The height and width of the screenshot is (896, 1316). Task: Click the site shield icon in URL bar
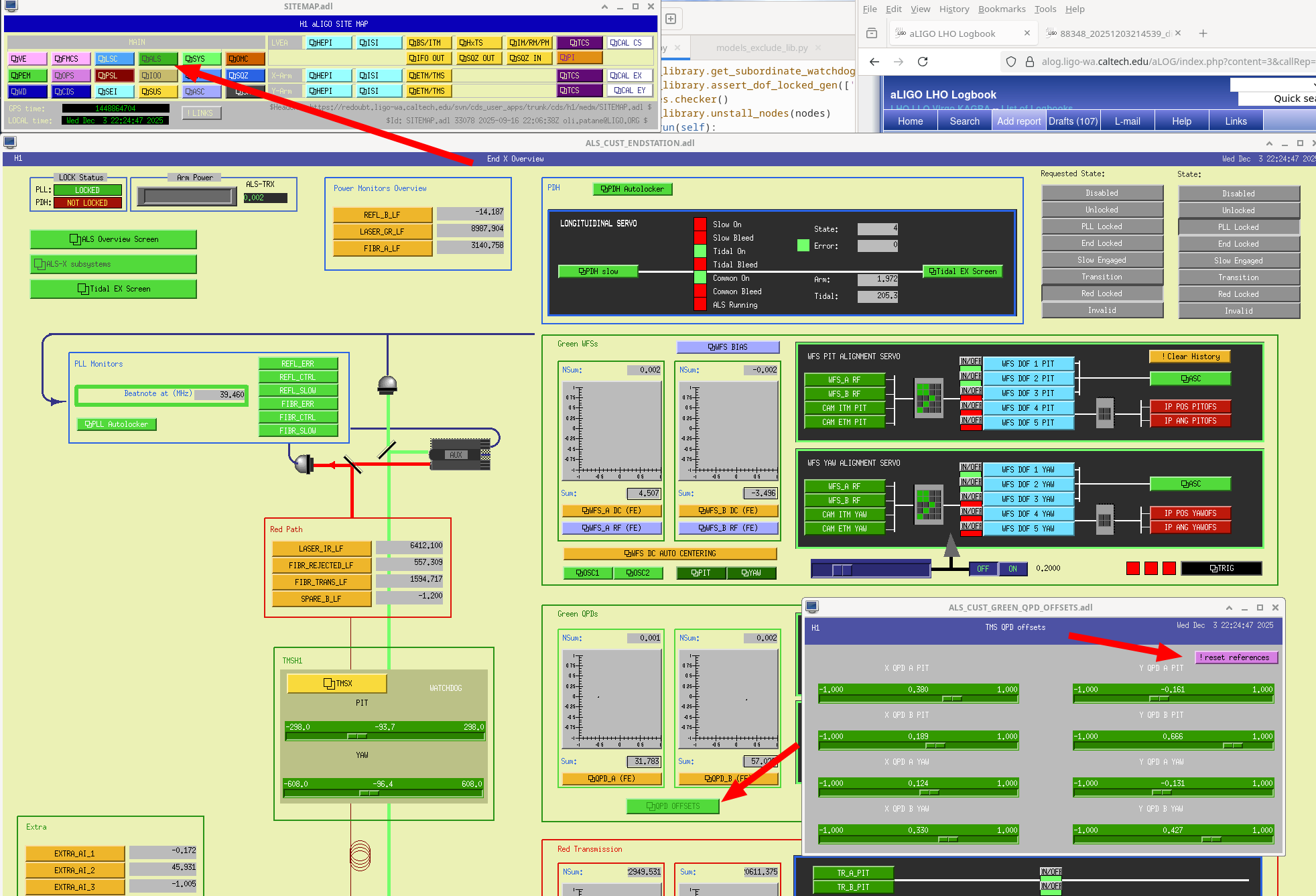[x=1011, y=62]
